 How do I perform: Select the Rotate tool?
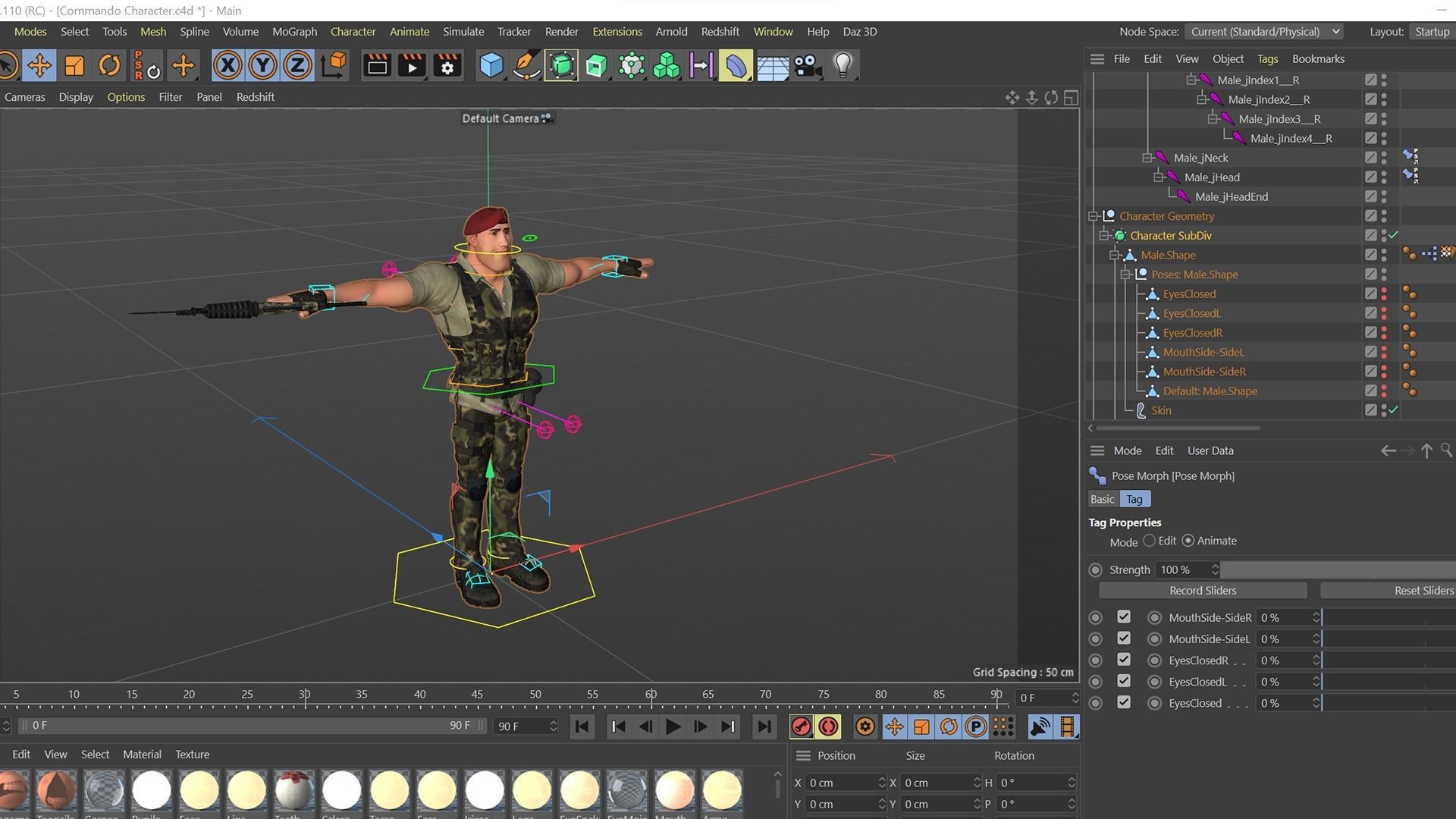[x=109, y=65]
